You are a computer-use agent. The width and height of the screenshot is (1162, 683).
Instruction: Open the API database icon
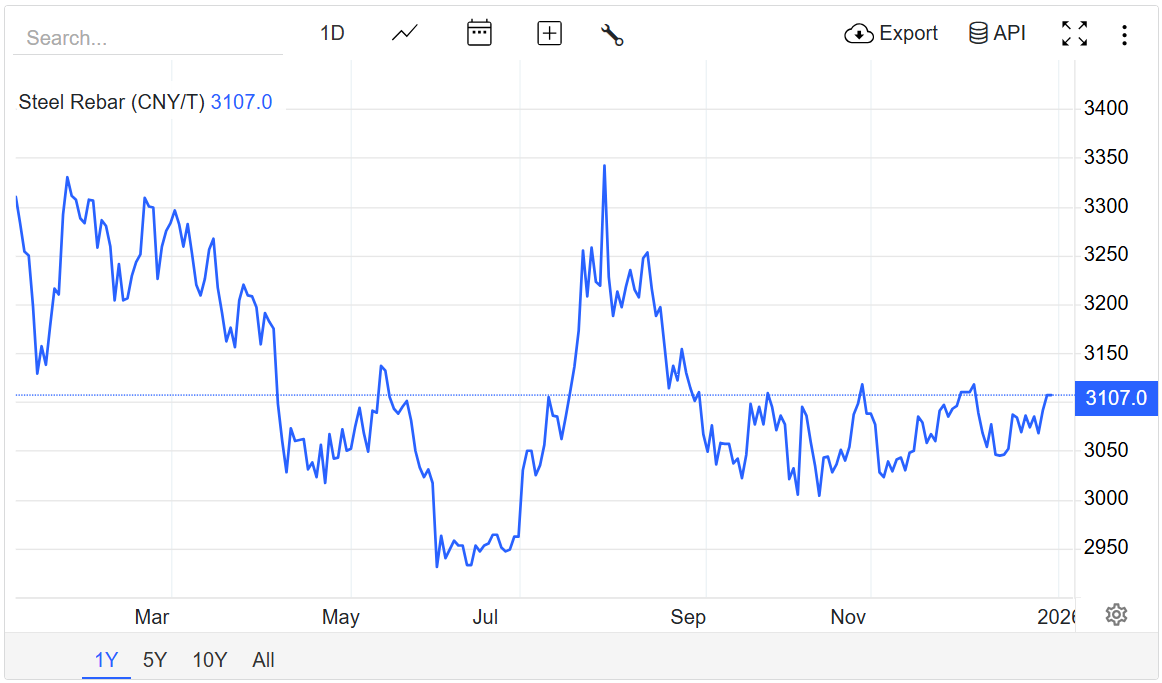pos(978,33)
